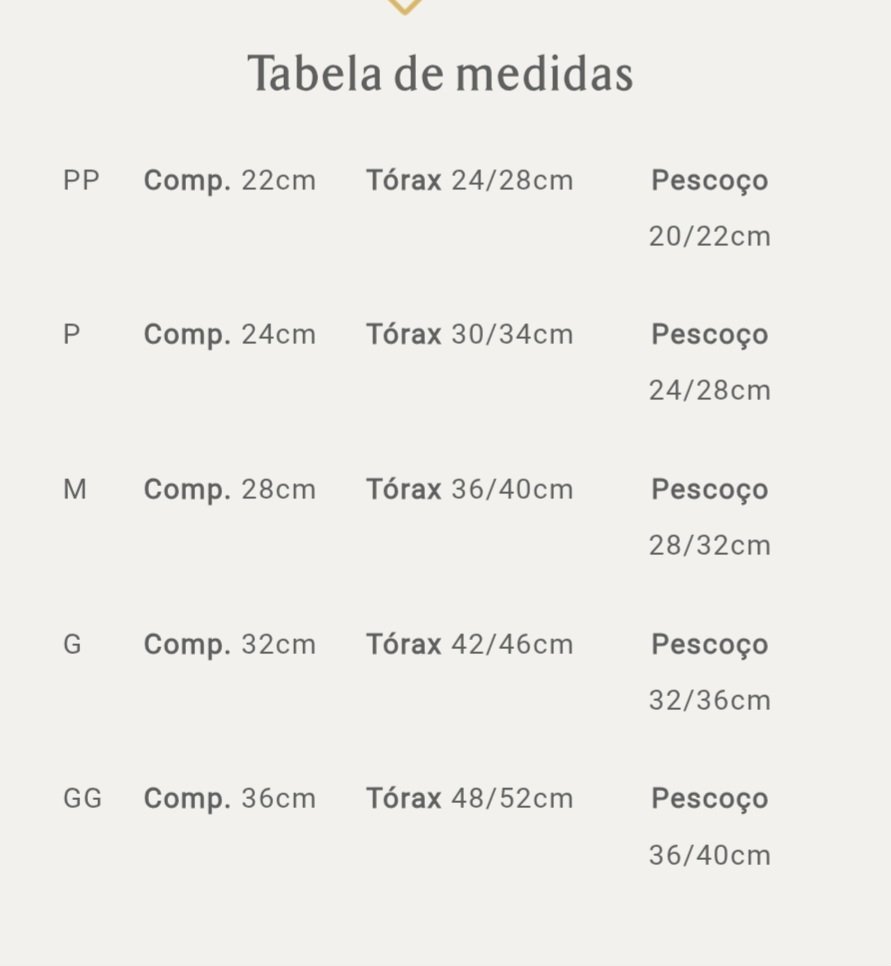Select the PP size label
The image size is (891, 966).
[81, 181]
